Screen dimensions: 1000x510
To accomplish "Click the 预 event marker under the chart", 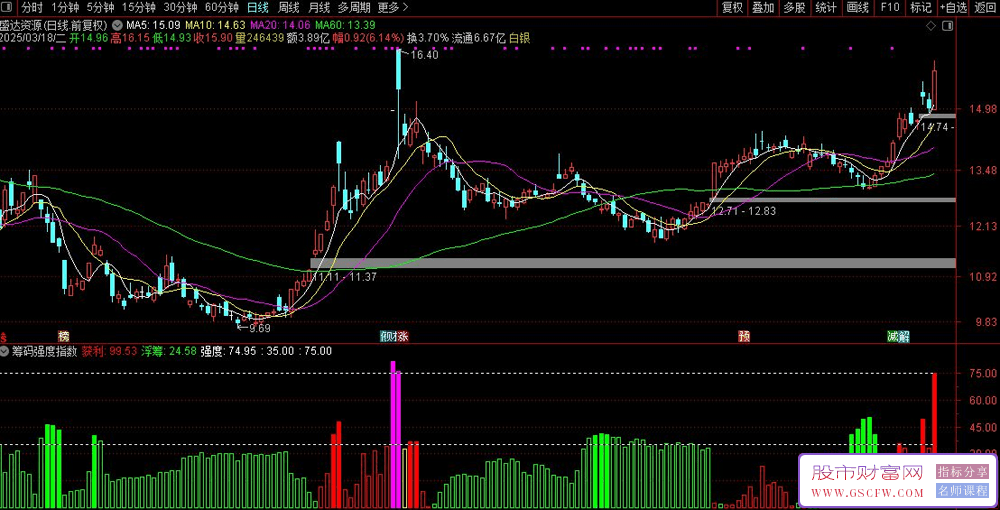I will 744,337.
